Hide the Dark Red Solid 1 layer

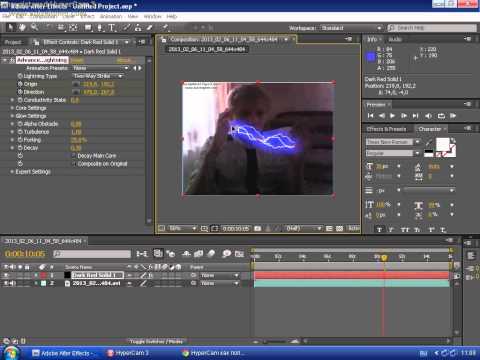click(x=6, y=275)
